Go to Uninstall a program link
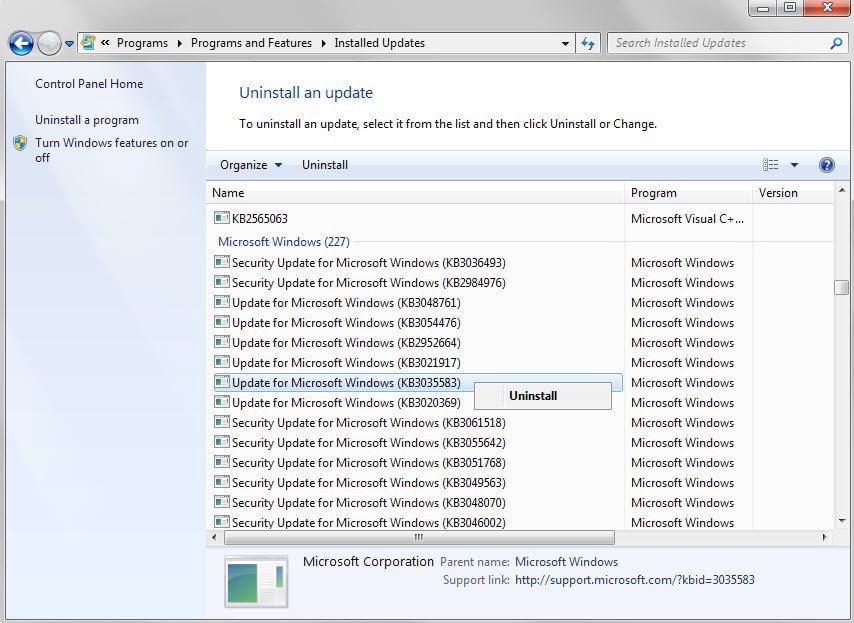The height and width of the screenshot is (623, 854). (87, 120)
